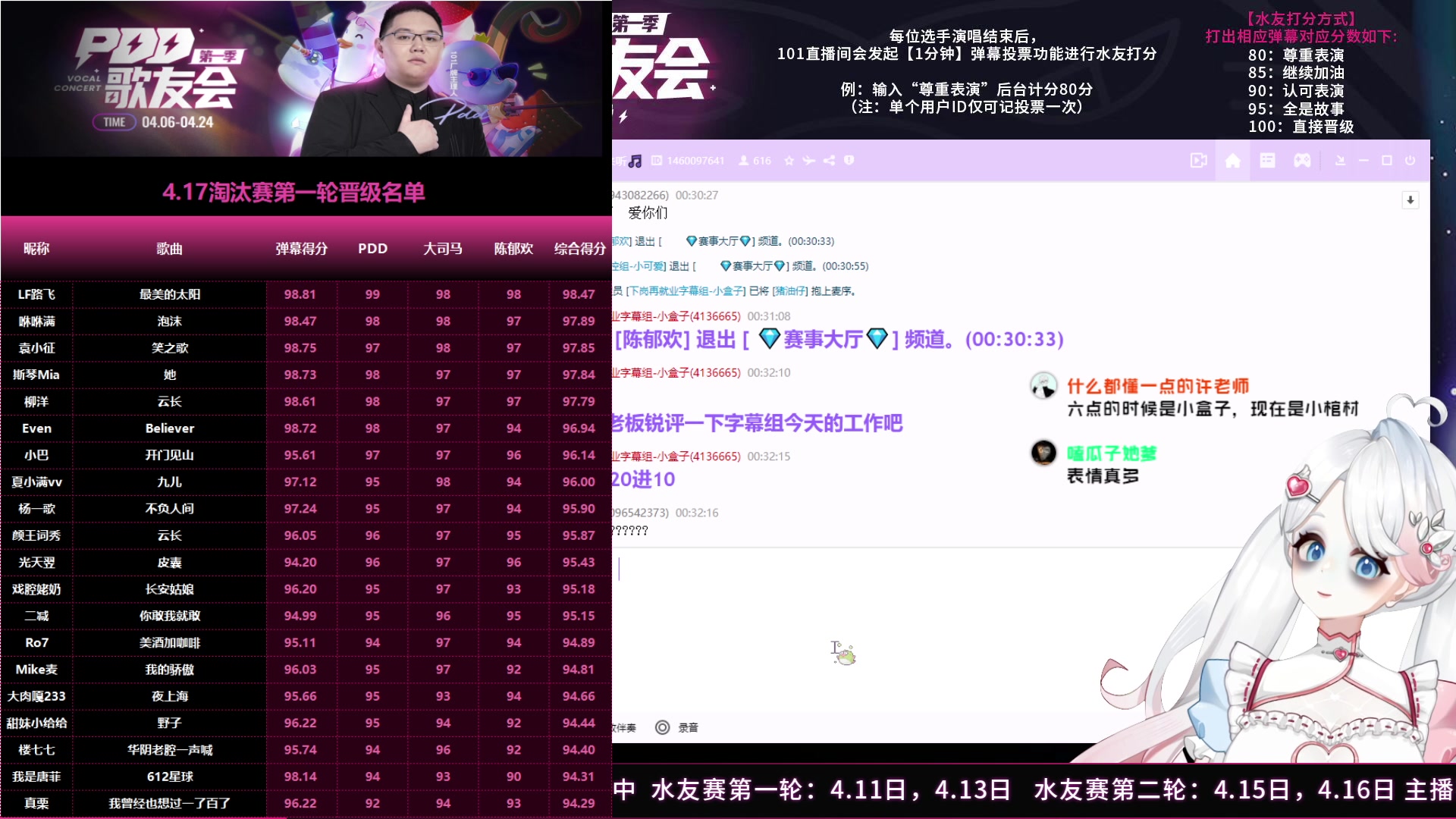
Task: Click the paper plane icon beside the star
Action: point(808,161)
